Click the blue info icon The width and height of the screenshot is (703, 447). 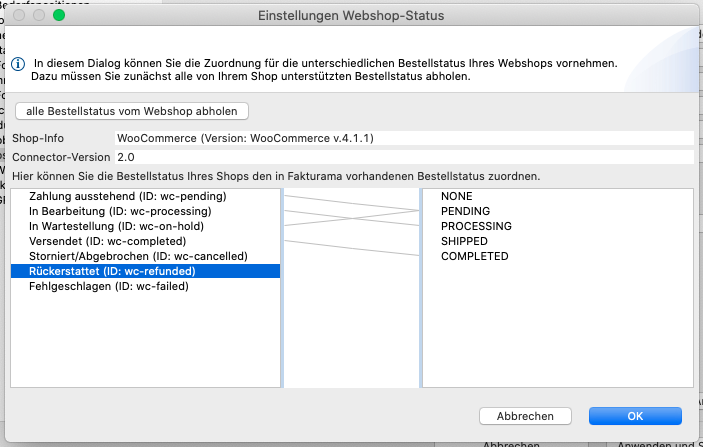tap(18, 64)
